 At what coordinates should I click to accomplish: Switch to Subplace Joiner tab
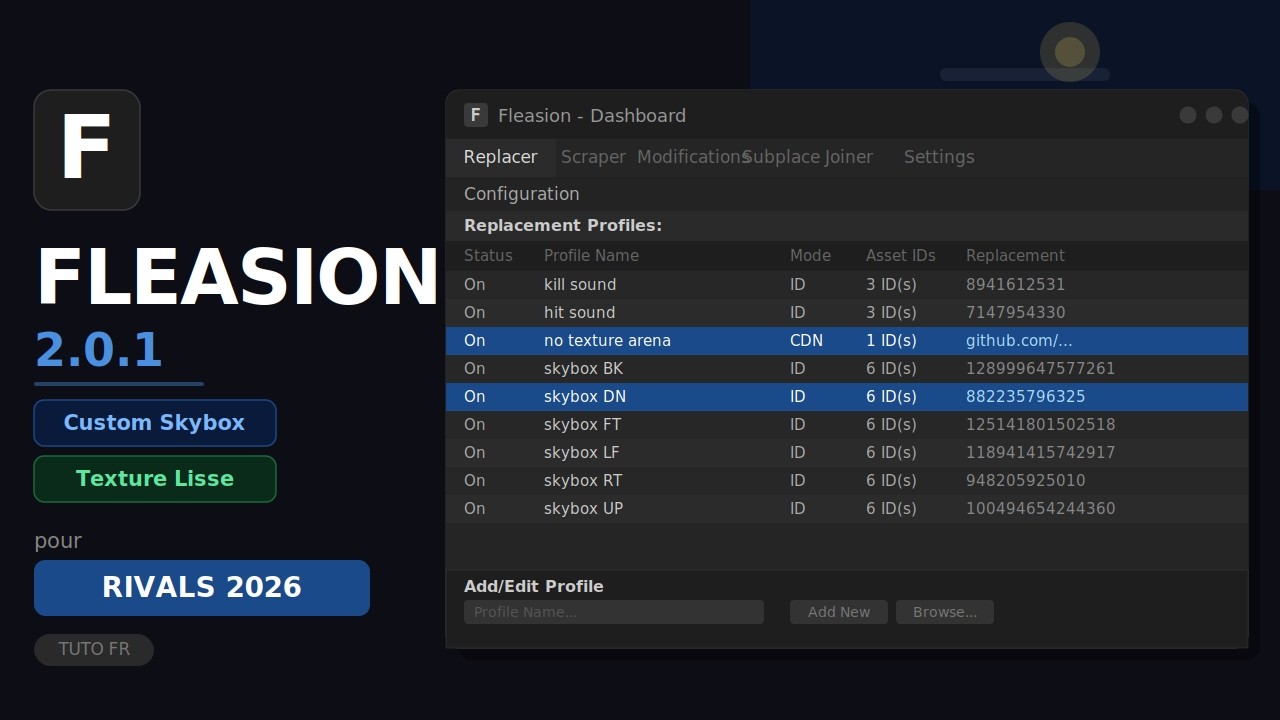pos(808,157)
